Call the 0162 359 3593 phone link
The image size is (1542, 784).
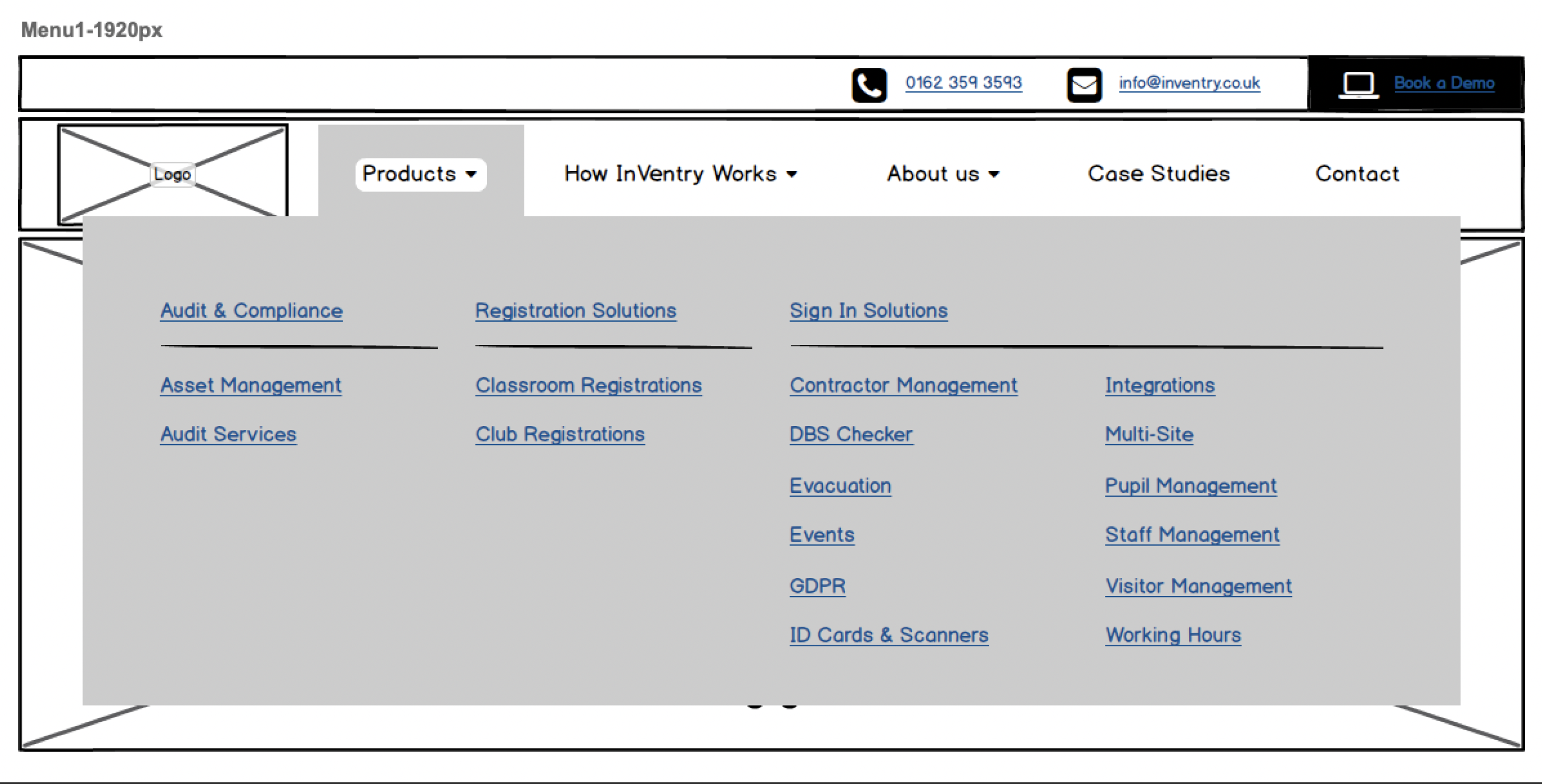click(x=963, y=83)
